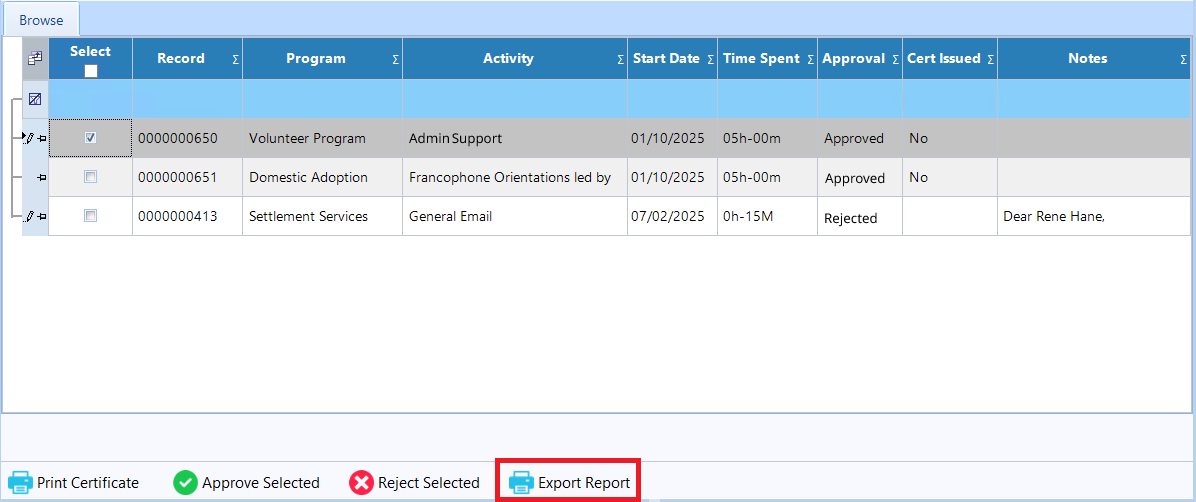Select record number 0000000650 cell
The width and height of the screenshot is (1196, 502).
(x=188, y=139)
